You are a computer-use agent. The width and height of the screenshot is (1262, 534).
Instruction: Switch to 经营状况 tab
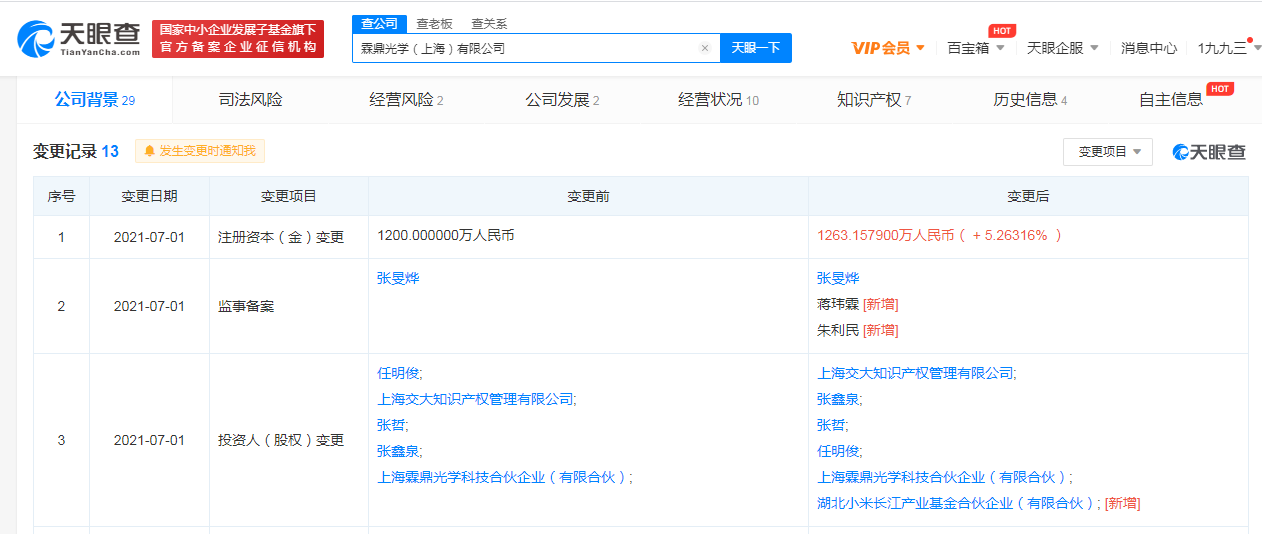click(717, 100)
